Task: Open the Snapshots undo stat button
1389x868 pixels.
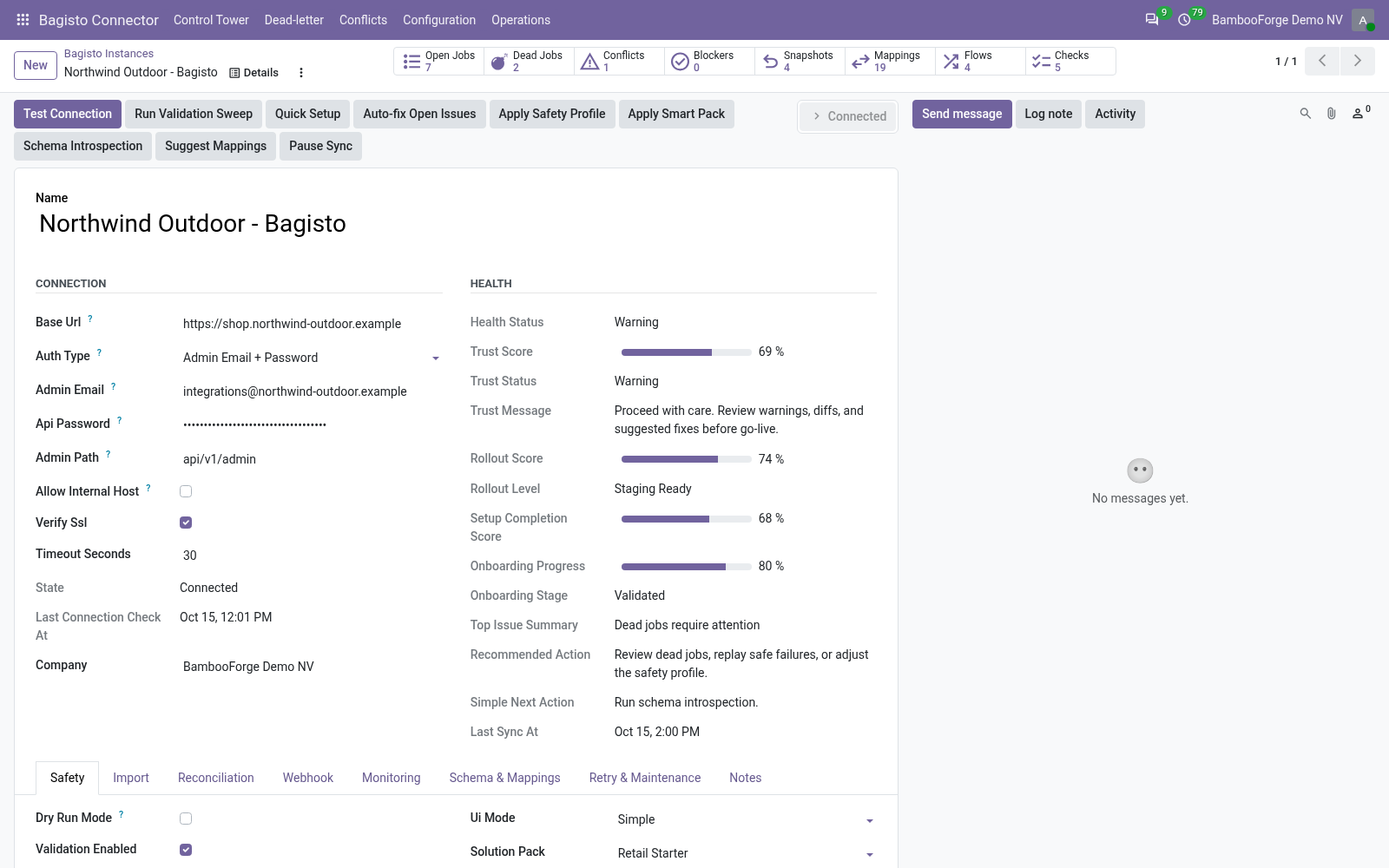Action: tap(800, 61)
